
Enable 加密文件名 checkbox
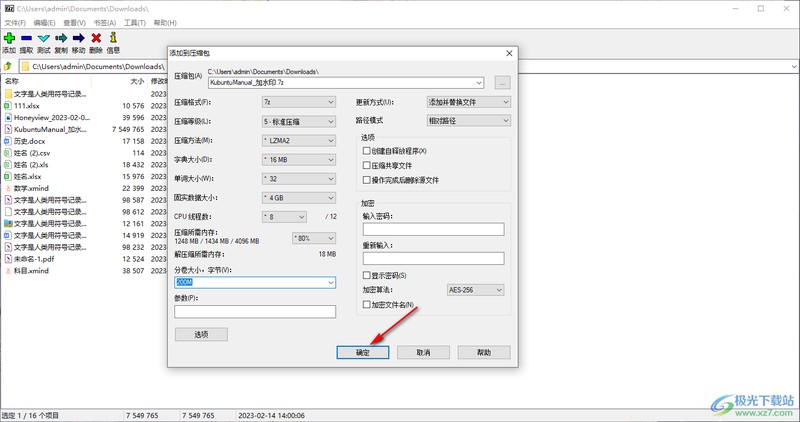[366, 305]
